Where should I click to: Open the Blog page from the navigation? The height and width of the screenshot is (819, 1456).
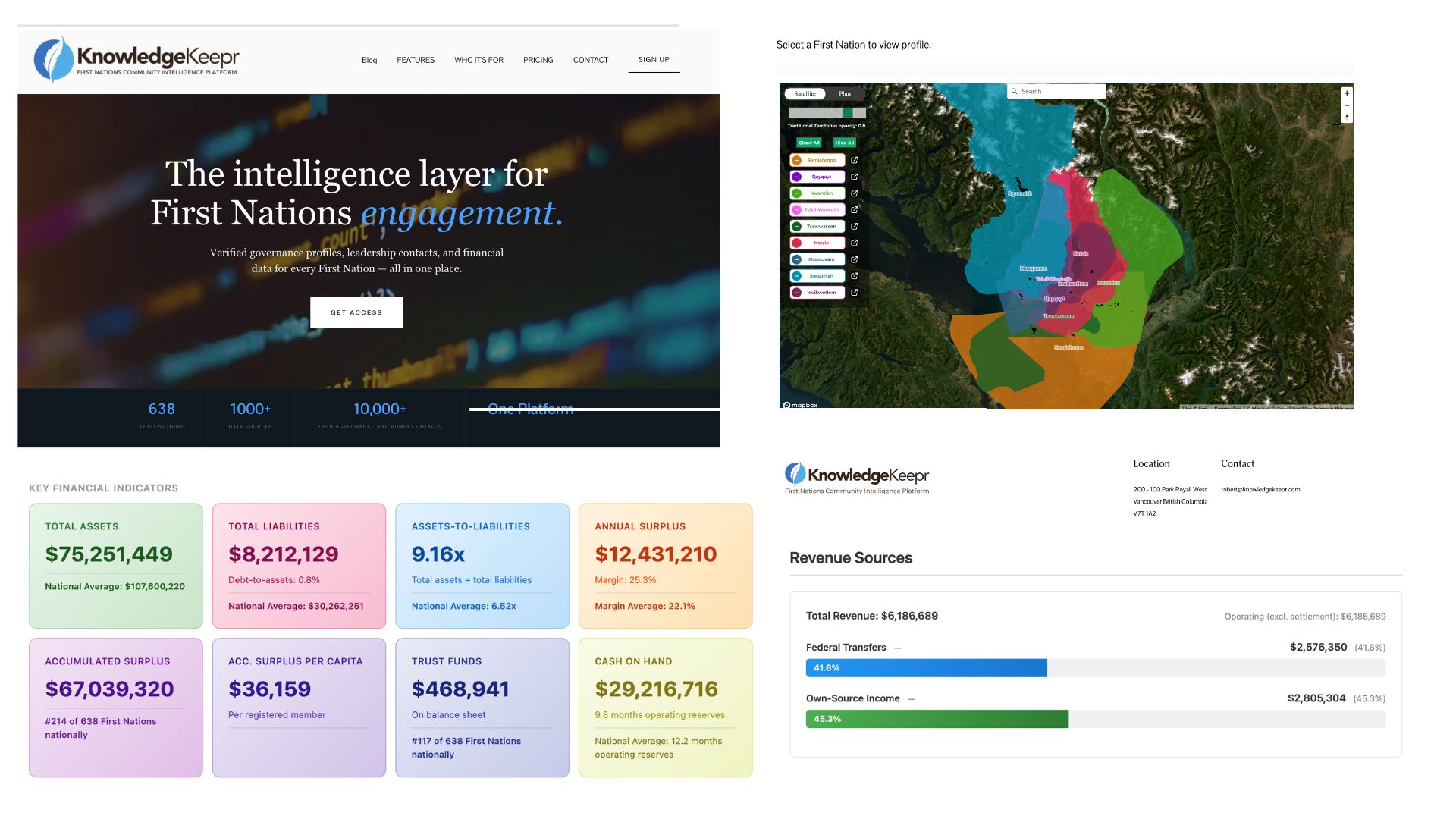pyautogui.click(x=369, y=60)
